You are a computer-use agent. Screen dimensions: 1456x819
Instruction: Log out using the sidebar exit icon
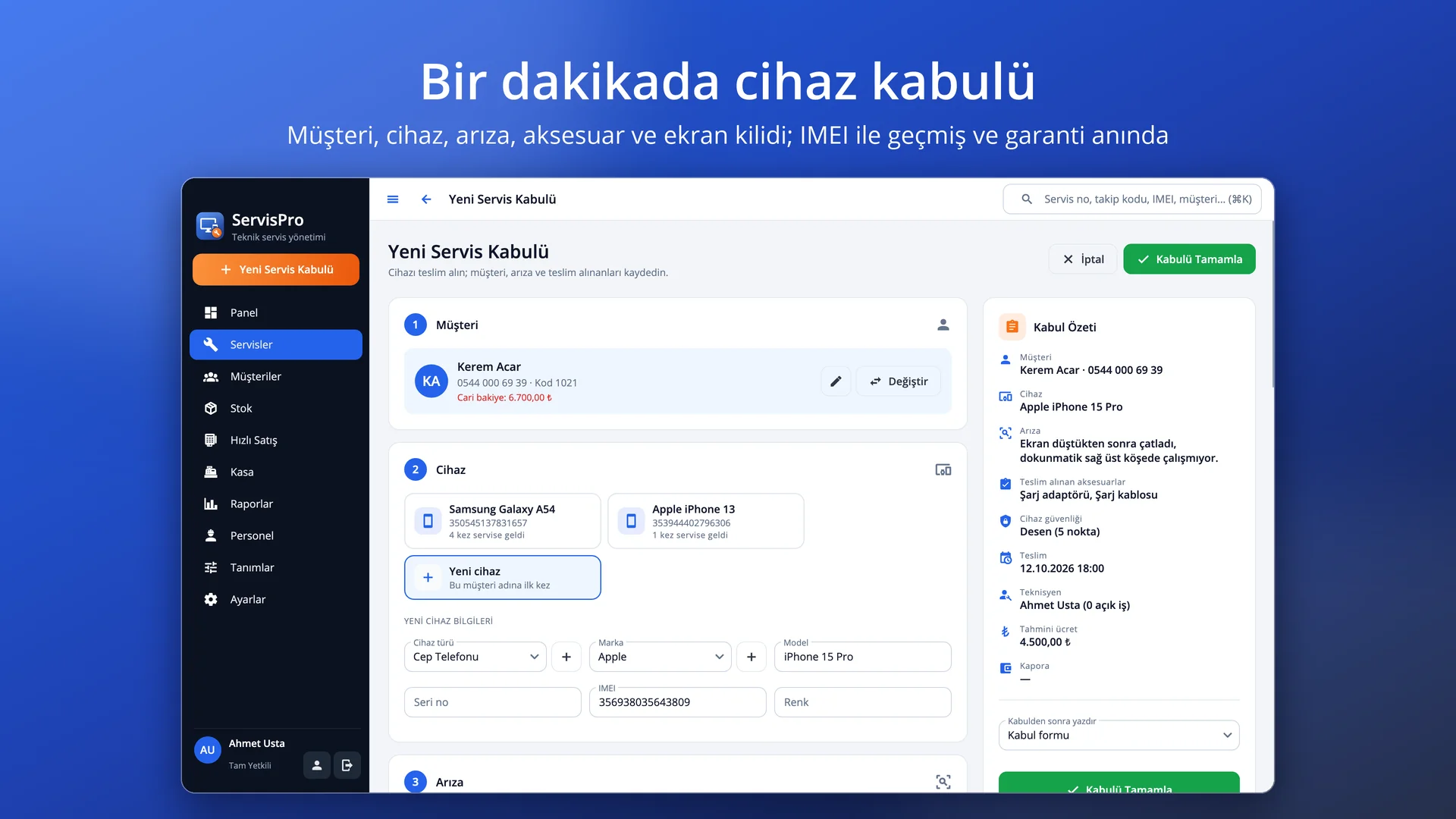tap(347, 765)
